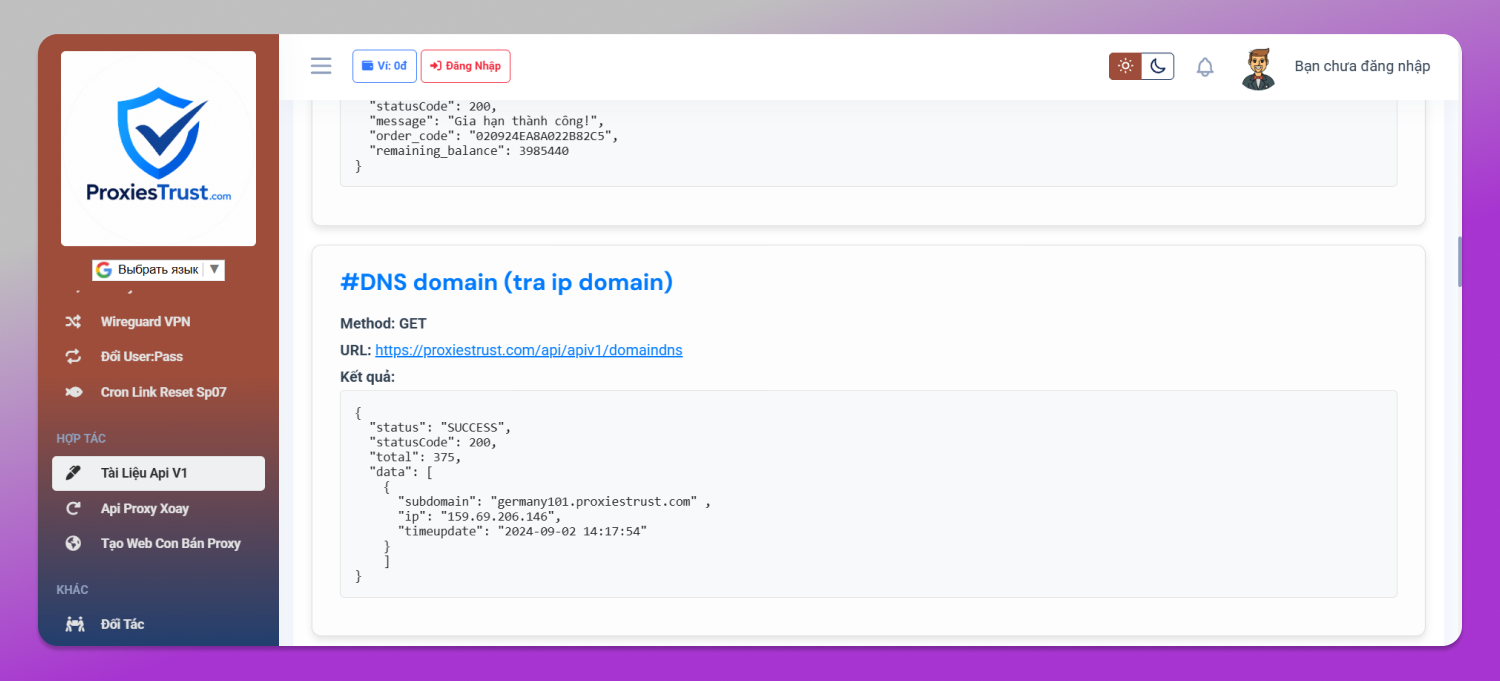Open the proxiestrust.com domaindns API link
The width and height of the screenshot is (1500, 681).
[x=528, y=351]
